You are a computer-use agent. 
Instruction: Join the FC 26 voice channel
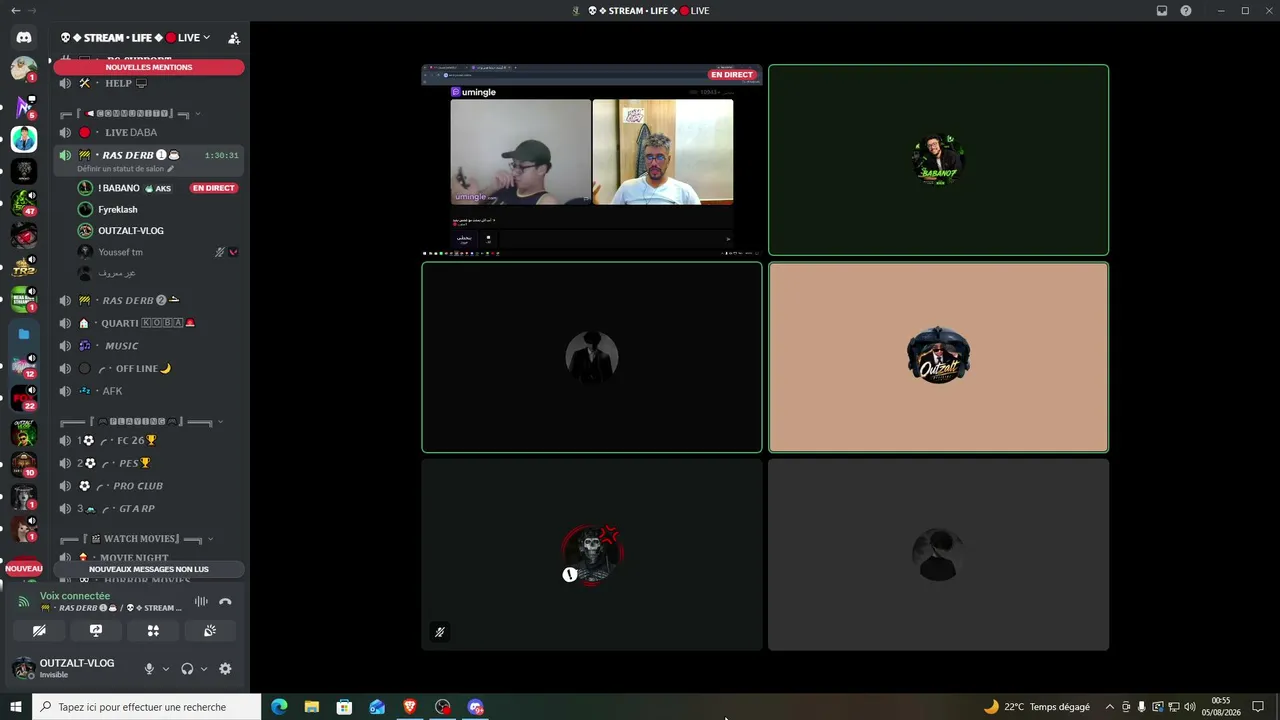coord(149,440)
